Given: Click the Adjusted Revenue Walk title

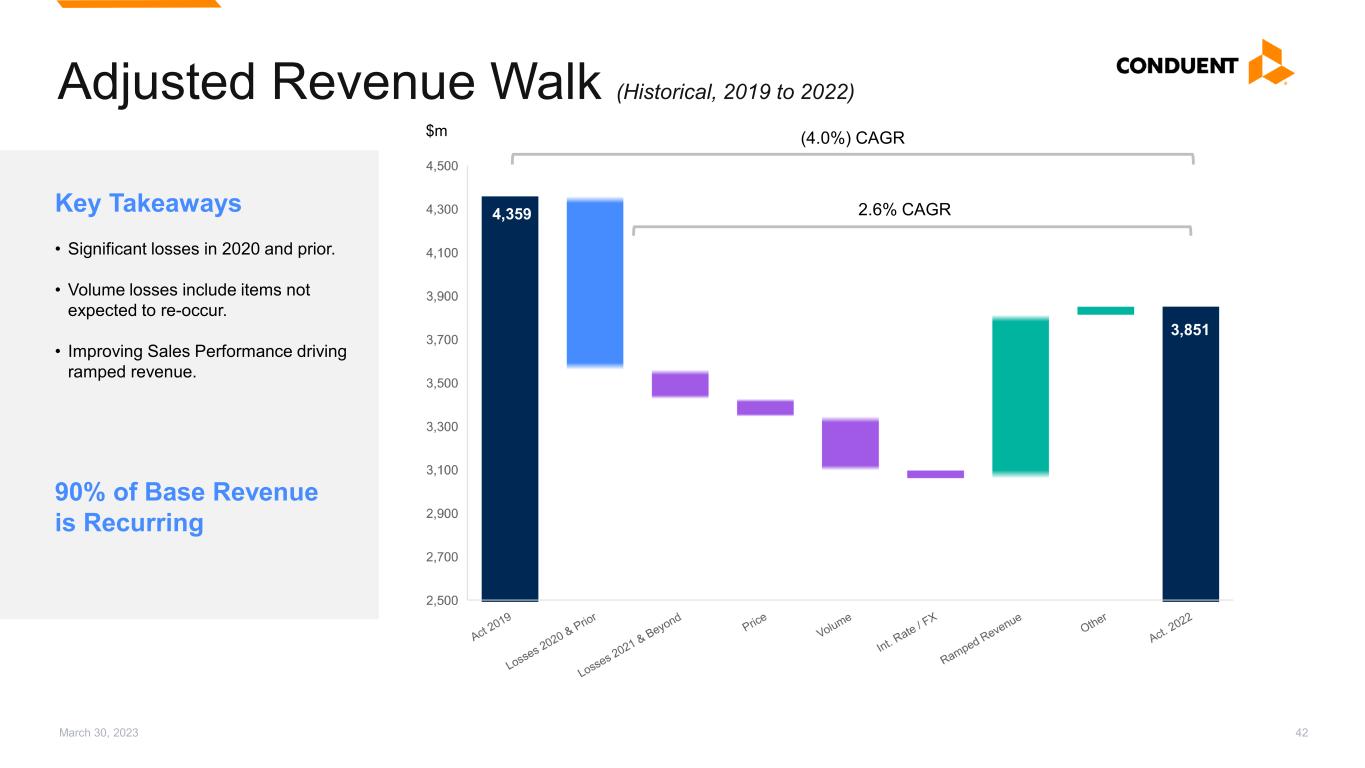Looking at the screenshot, I should pyautogui.click(x=329, y=84).
